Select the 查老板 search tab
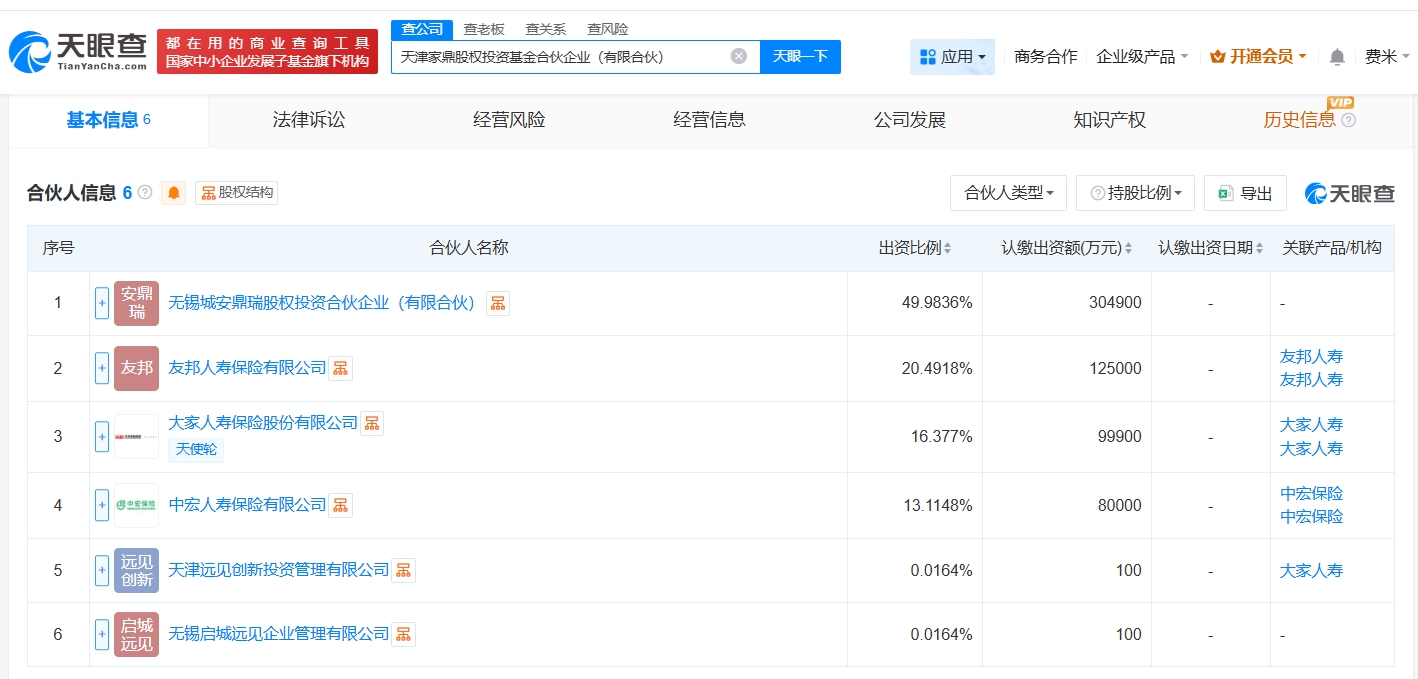Screen dimensions: 1418x679 click(x=484, y=29)
